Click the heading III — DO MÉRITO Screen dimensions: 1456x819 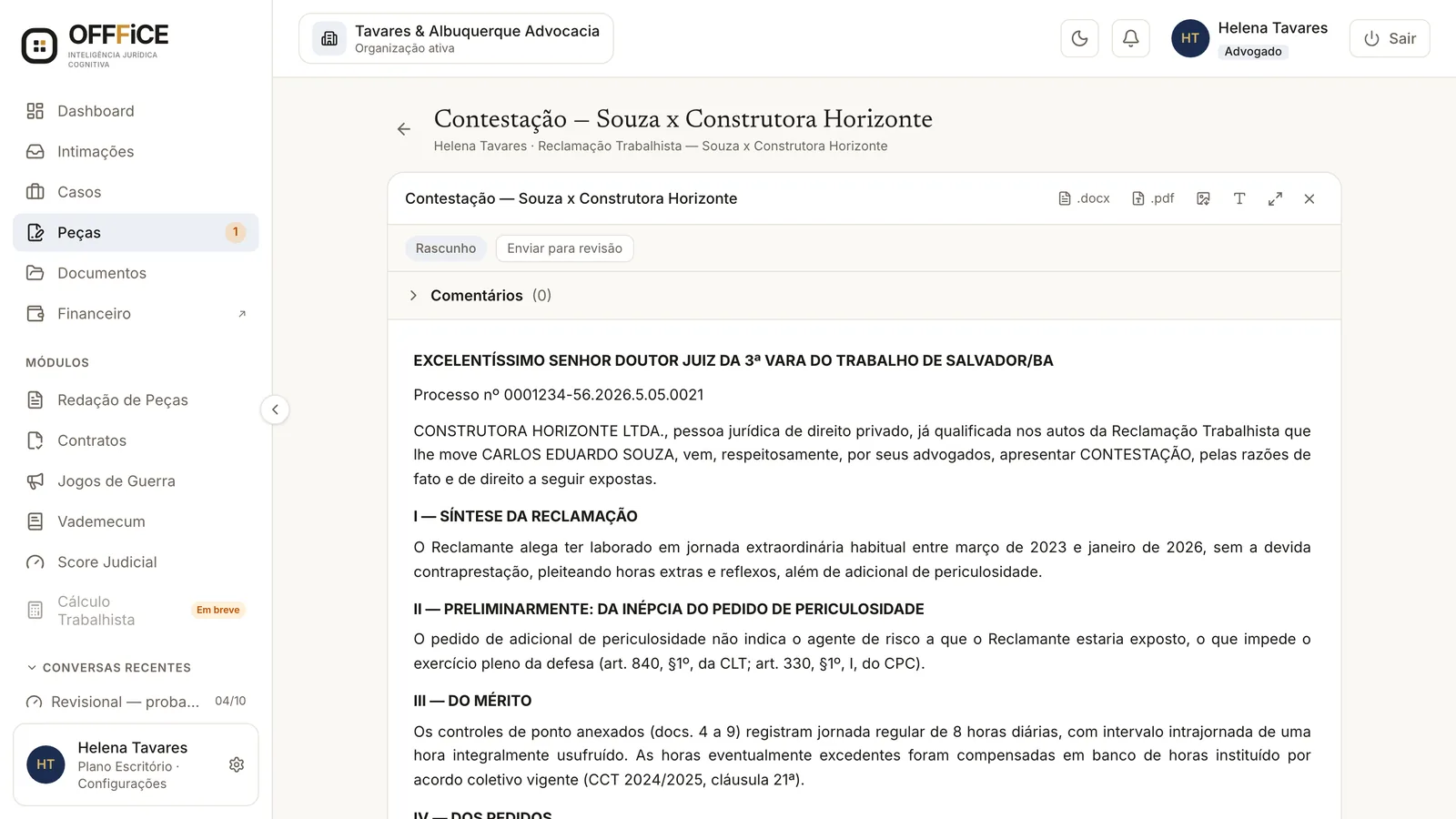tap(472, 701)
